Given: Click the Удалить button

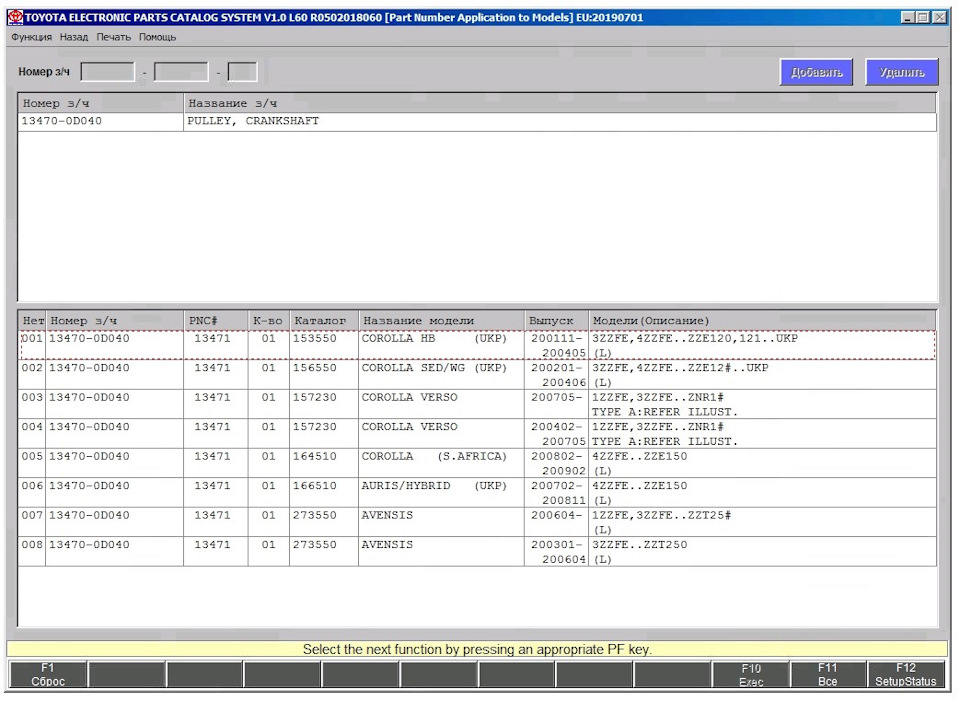Looking at the screenshot, I should [x=902, y=72].
